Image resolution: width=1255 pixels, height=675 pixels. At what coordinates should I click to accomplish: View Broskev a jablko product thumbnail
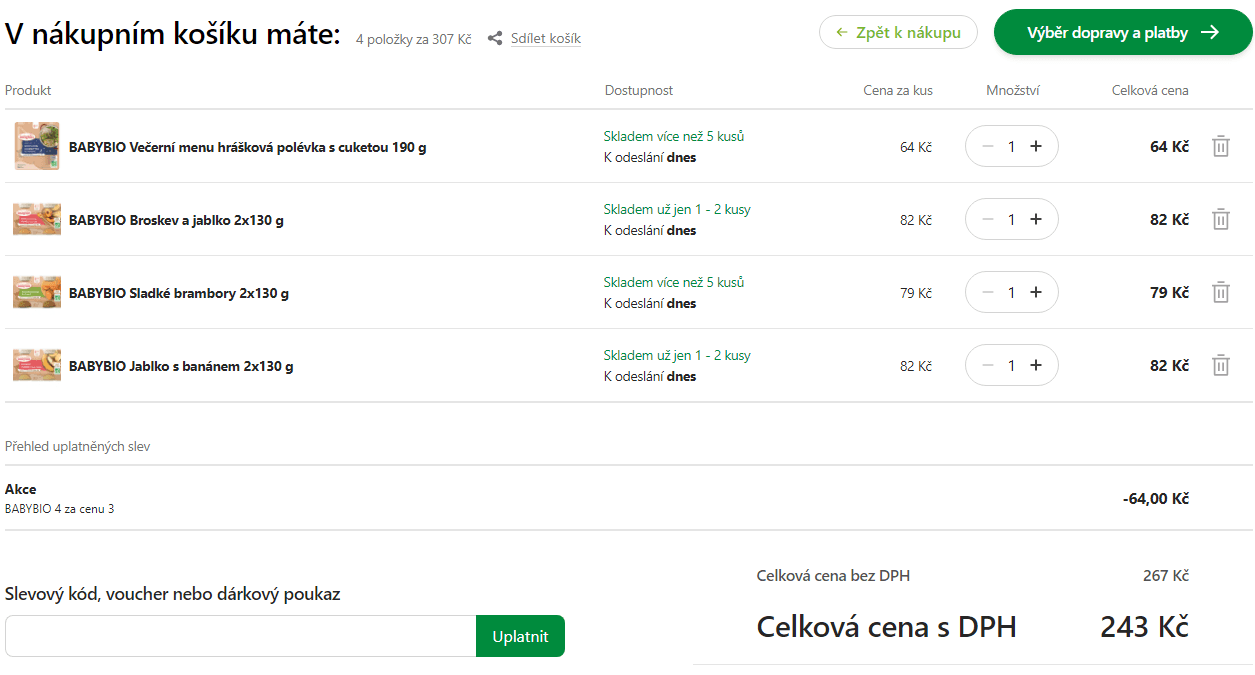coord(37,219)
